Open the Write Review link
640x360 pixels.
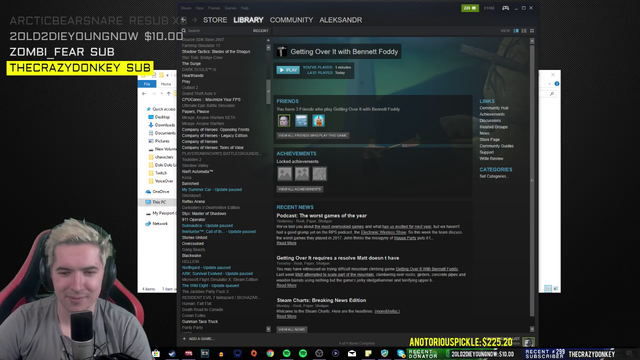pyautogui.click(x=491, y=158)
